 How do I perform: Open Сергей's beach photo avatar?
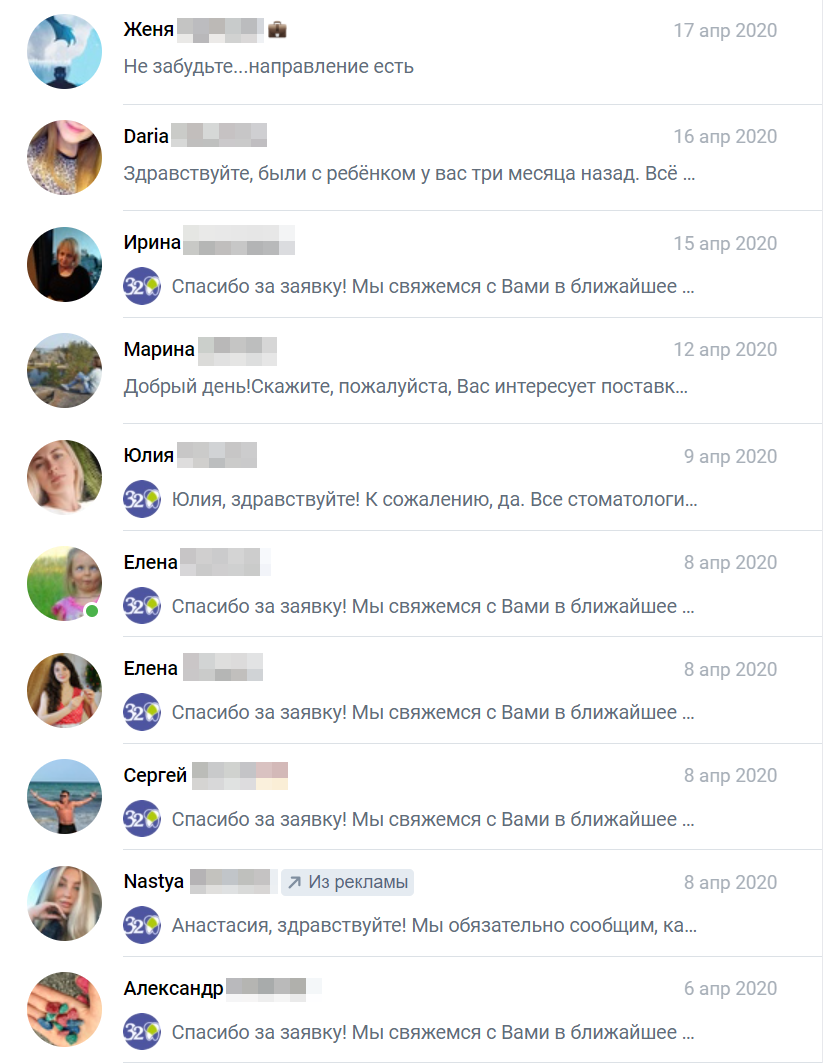tap(64, 797)
